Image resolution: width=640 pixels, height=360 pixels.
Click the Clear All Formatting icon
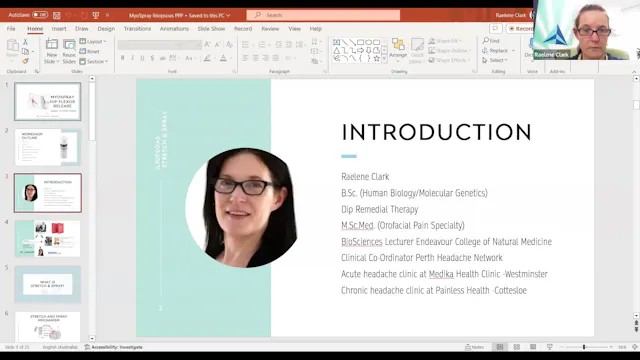point(230,44)
